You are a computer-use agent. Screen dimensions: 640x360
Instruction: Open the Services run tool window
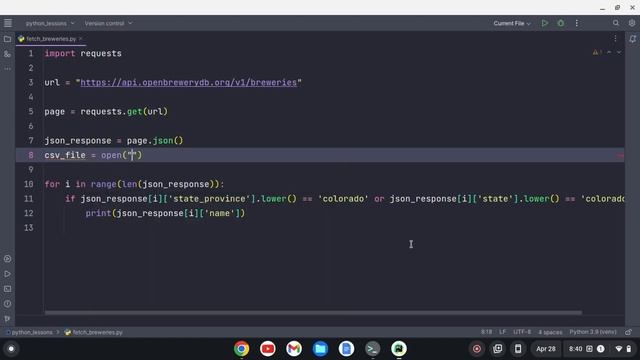point(7,274)
